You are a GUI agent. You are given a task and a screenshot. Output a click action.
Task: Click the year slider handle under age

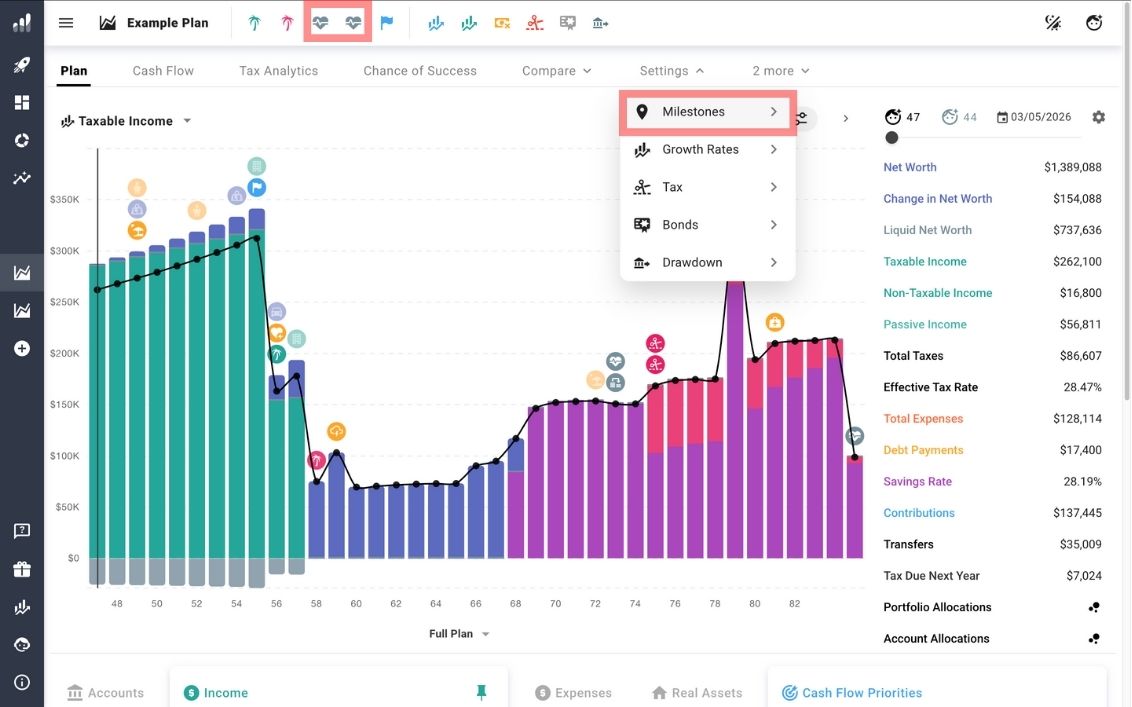click(892, 138)
